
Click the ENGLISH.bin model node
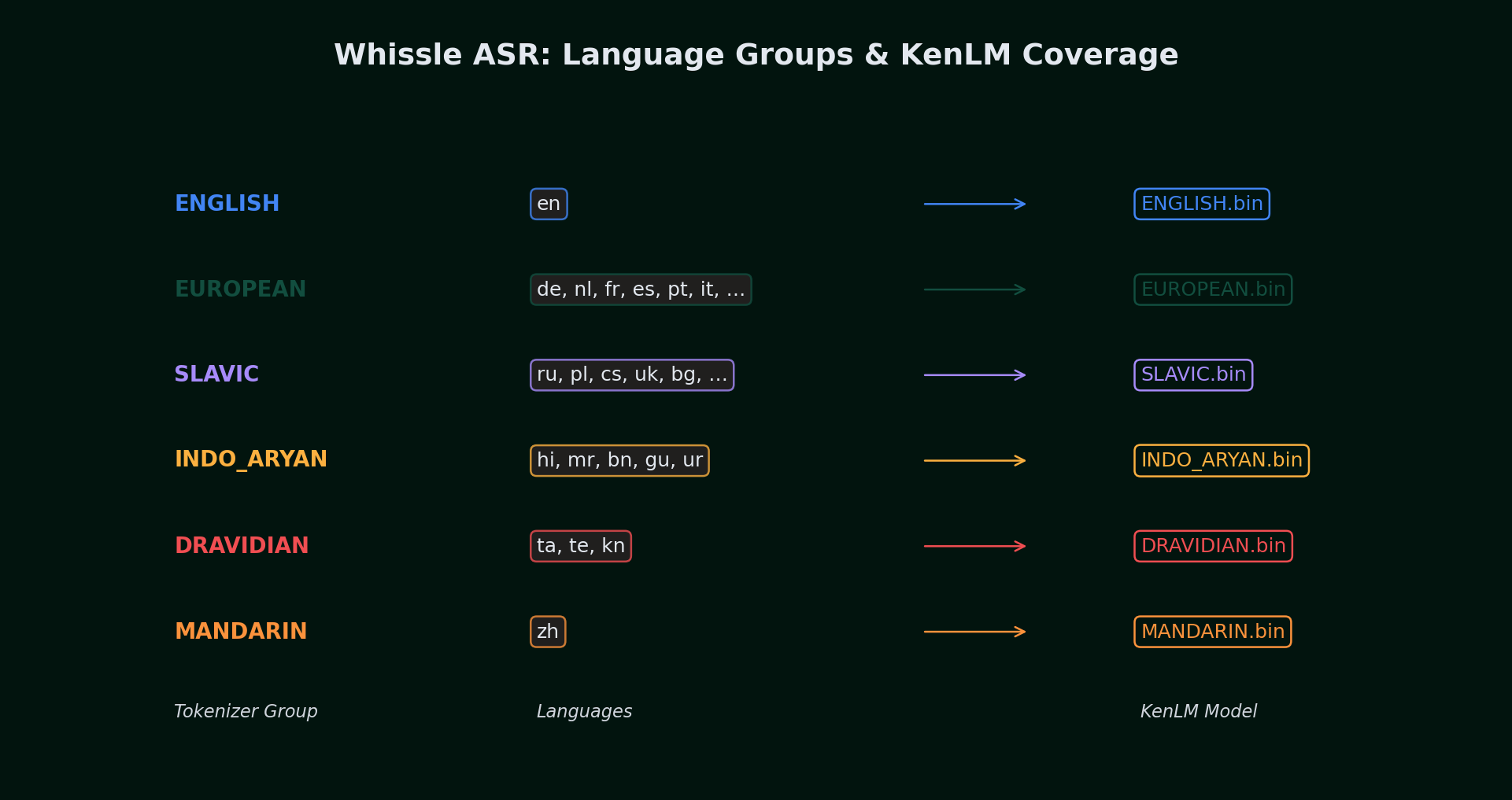1201,203
